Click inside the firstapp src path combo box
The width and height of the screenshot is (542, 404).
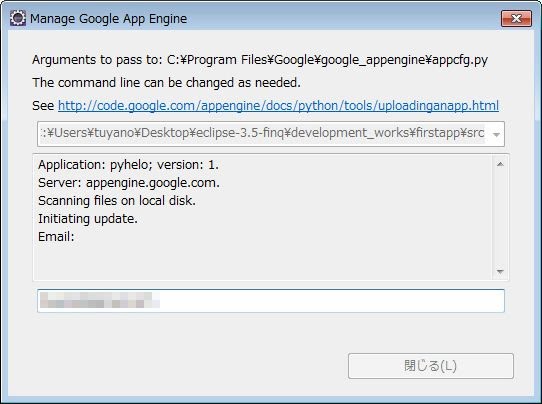point(263,134)
